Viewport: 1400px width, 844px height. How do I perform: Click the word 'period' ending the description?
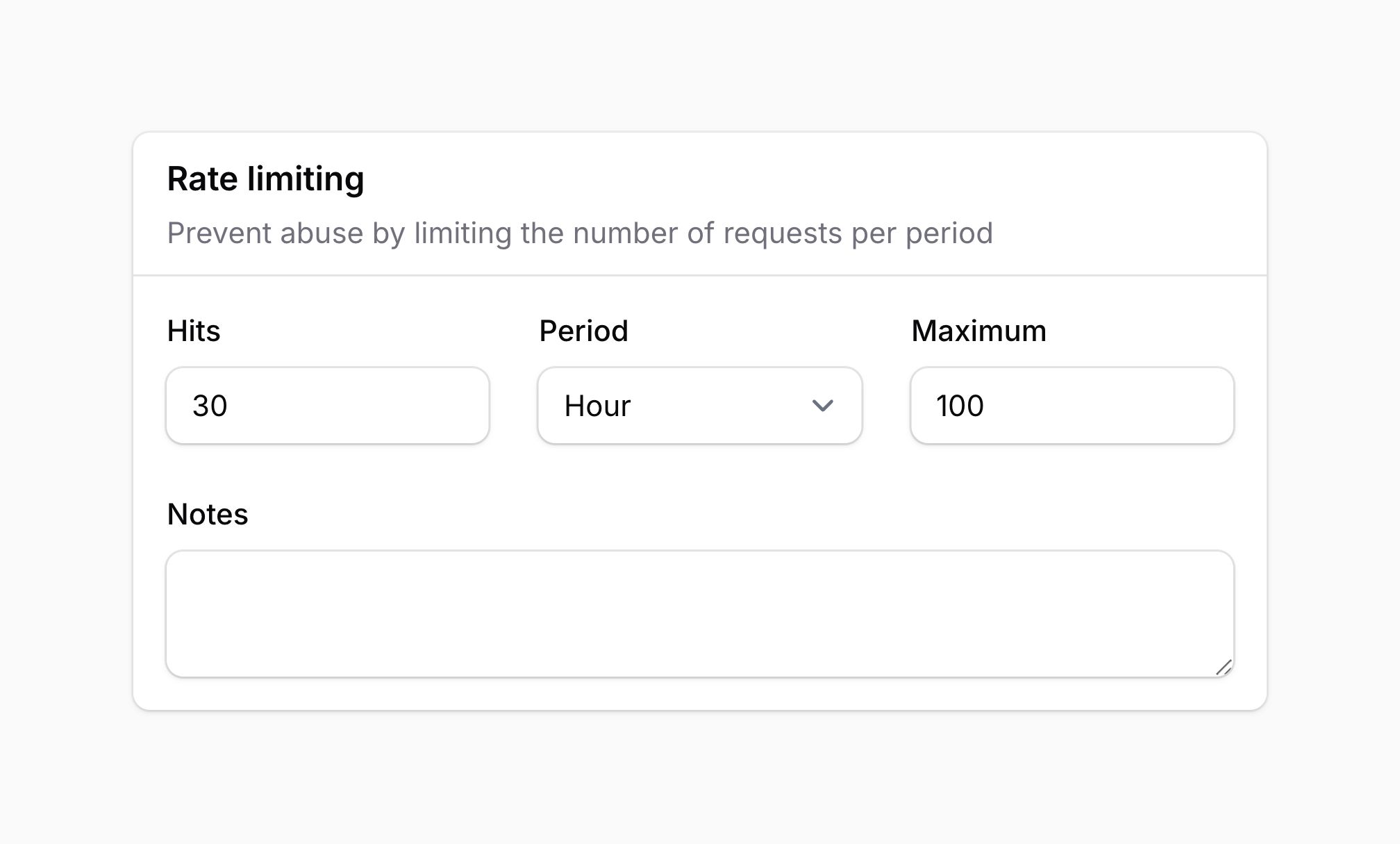pos(949,233)
